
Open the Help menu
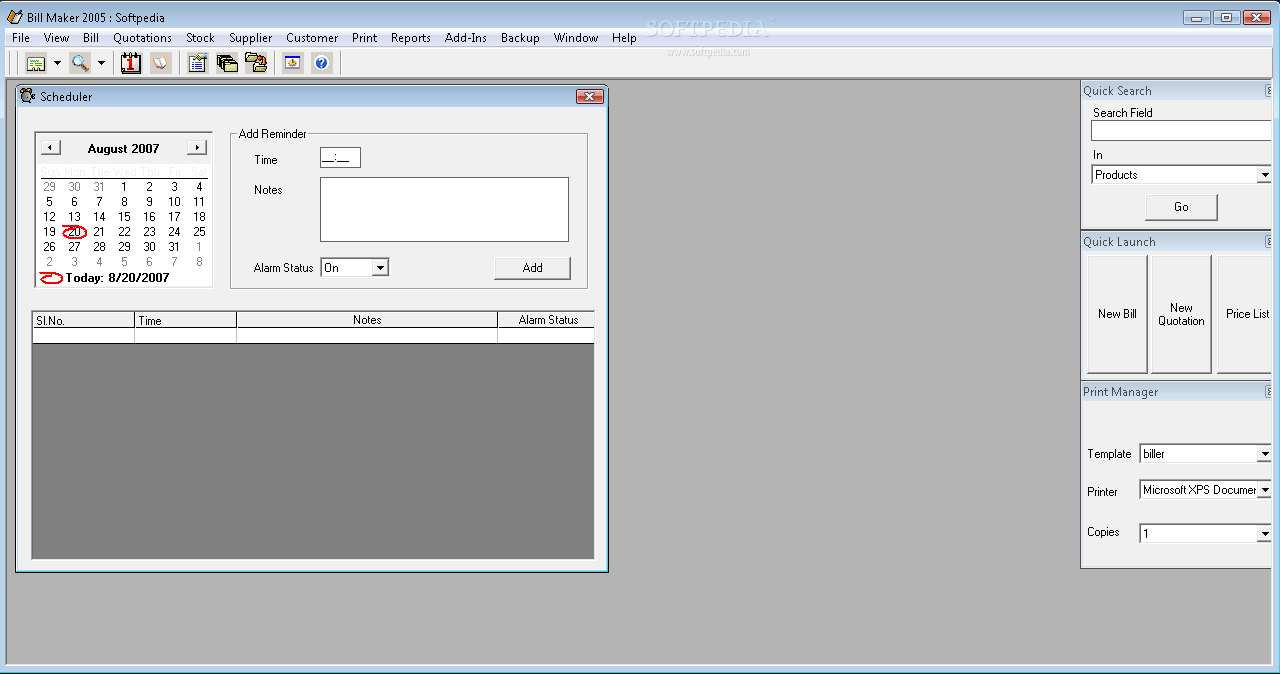coord(624,38)
